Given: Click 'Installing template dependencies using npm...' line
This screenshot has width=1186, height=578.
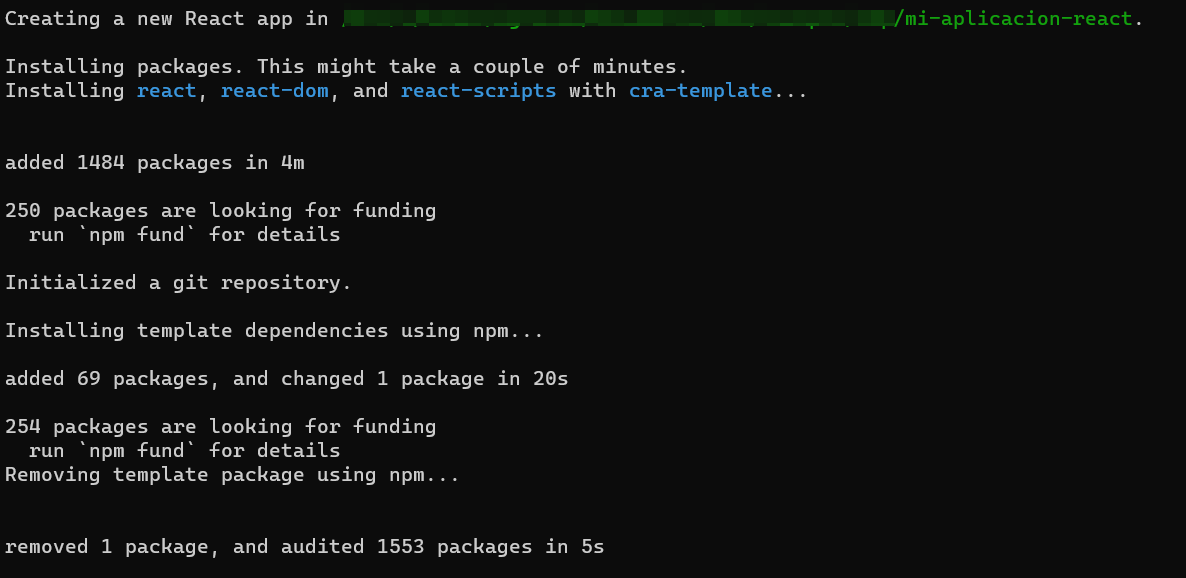Looking at the screenshot, I should point(275,331).
